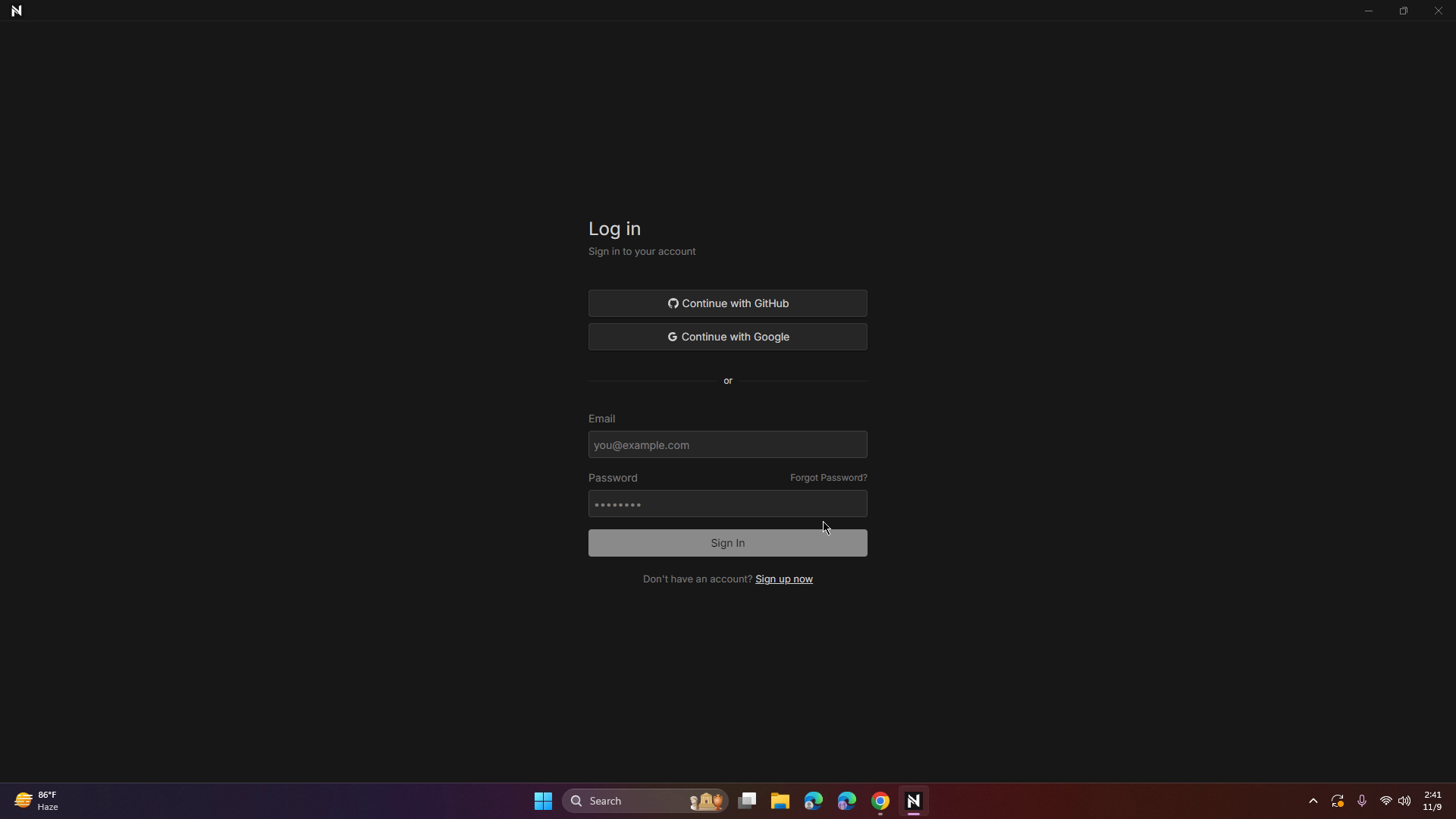Open the Forgot Password link

827,478
